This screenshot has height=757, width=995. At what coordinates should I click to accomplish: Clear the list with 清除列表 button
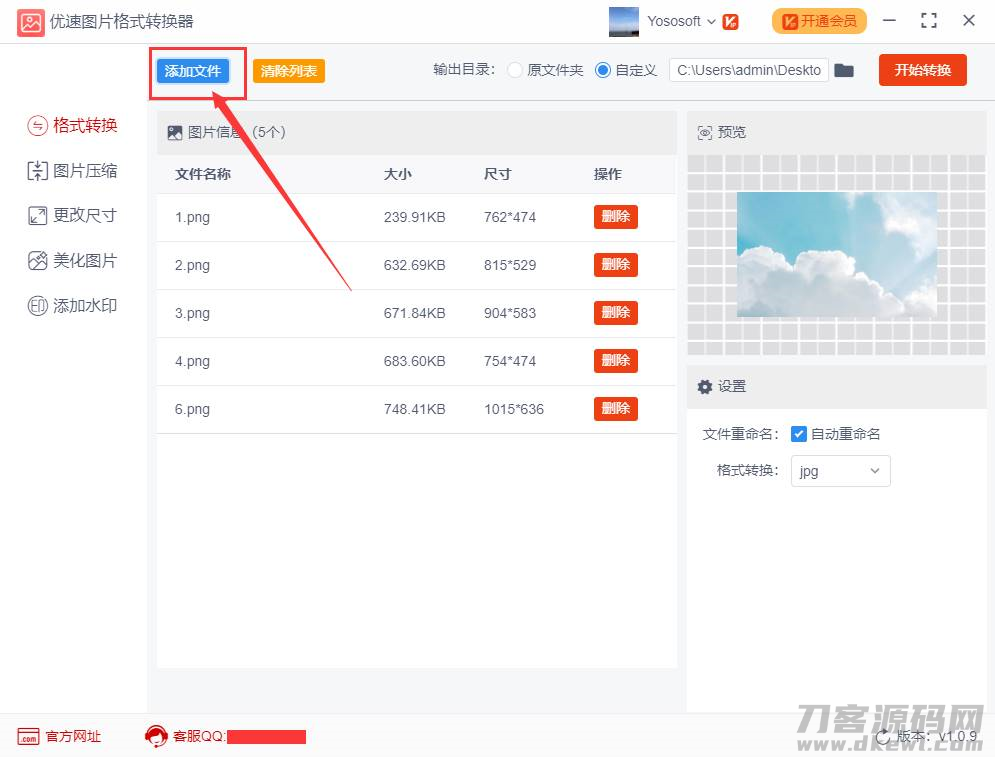[289, 71]
